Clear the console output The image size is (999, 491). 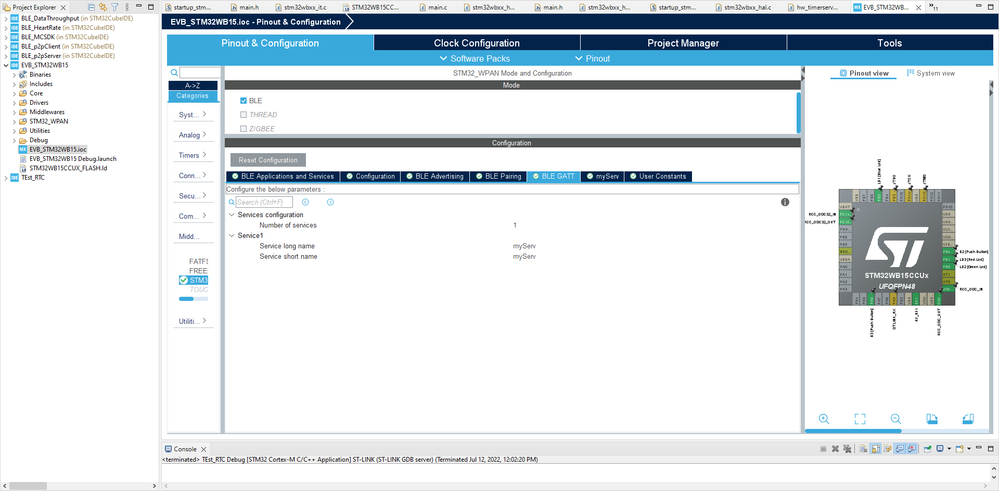(x=863, y=449)
